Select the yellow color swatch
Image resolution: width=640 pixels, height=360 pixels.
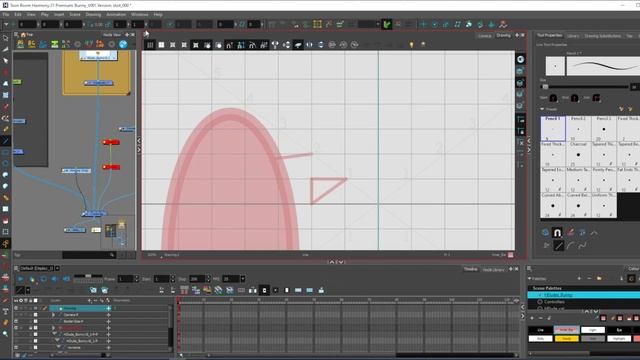pos(566,338)
